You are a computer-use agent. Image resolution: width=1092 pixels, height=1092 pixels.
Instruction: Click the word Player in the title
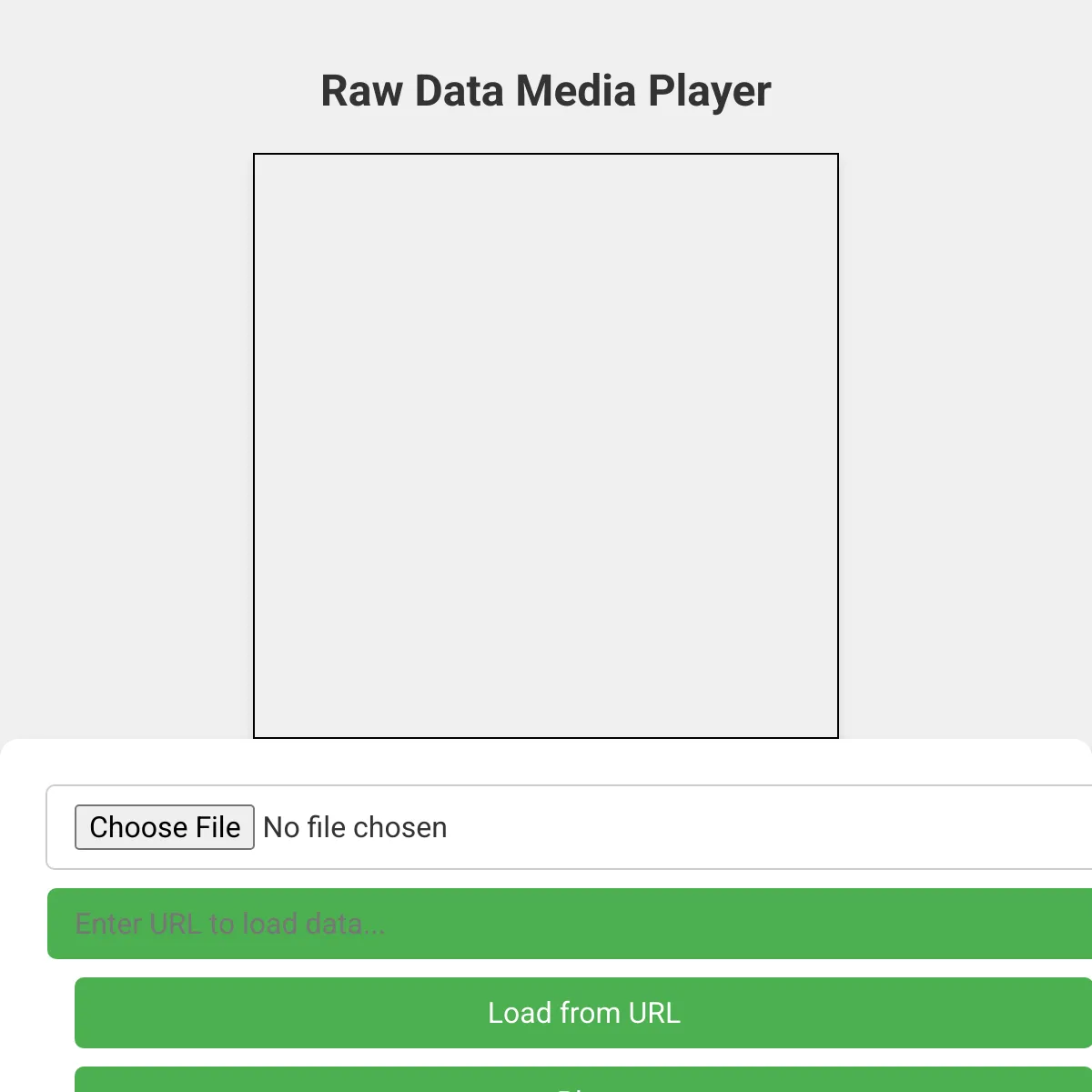click(x=710, y=91)
